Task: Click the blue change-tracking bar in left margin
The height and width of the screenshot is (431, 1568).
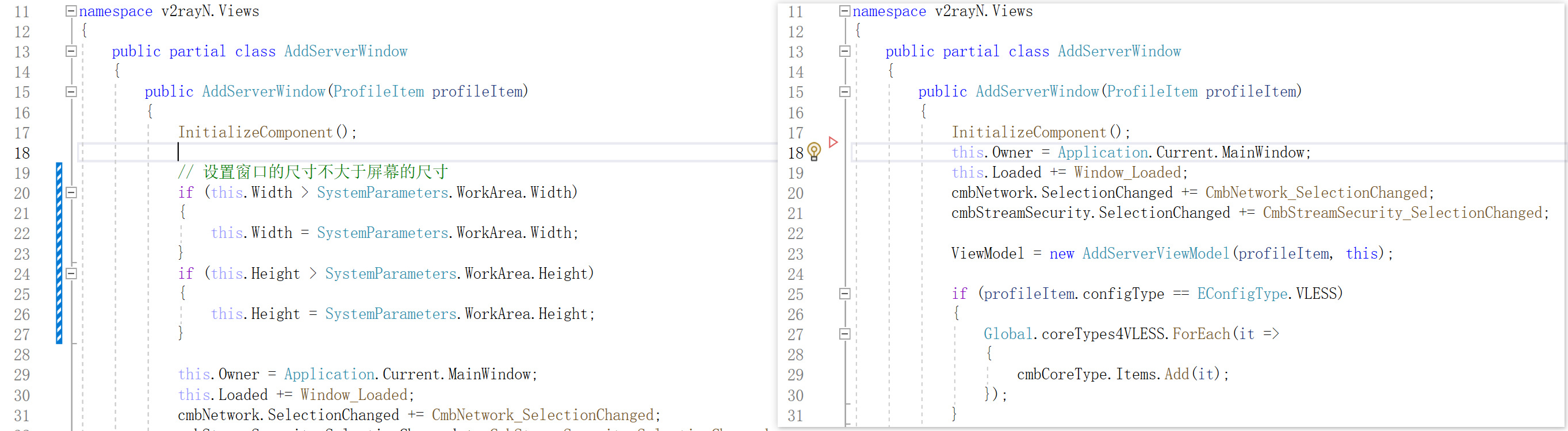Action: point(59,253)
